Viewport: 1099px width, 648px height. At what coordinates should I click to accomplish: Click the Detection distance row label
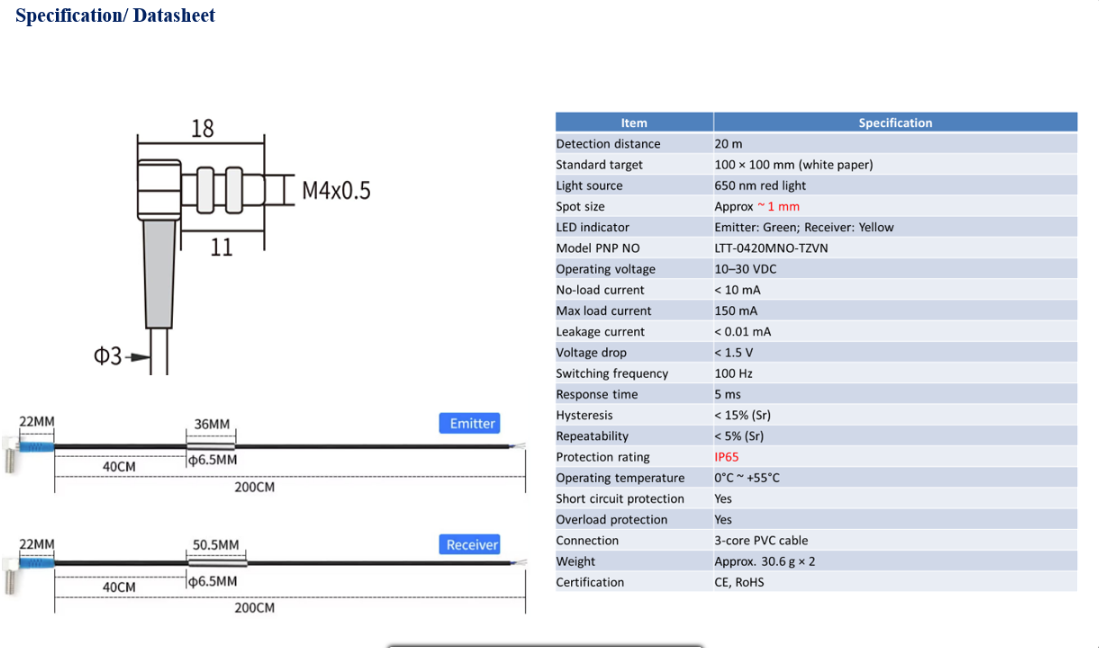click(608, 144)
